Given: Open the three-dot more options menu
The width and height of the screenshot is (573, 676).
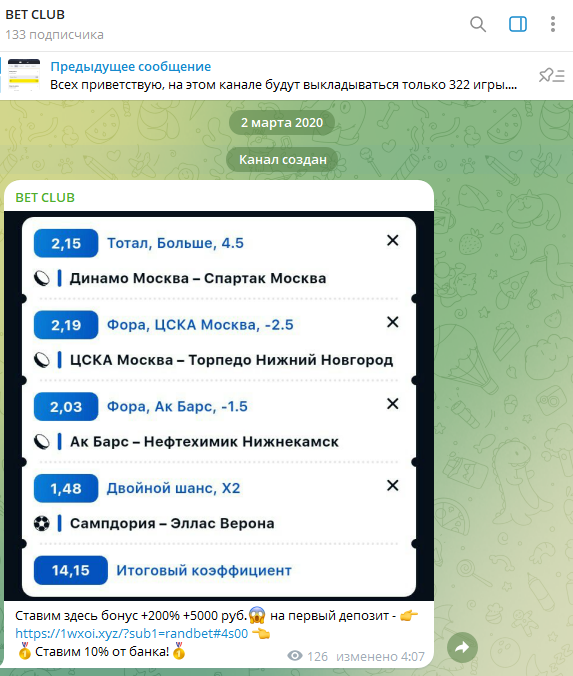Looking at the screenshot, I should coord(553,24).
